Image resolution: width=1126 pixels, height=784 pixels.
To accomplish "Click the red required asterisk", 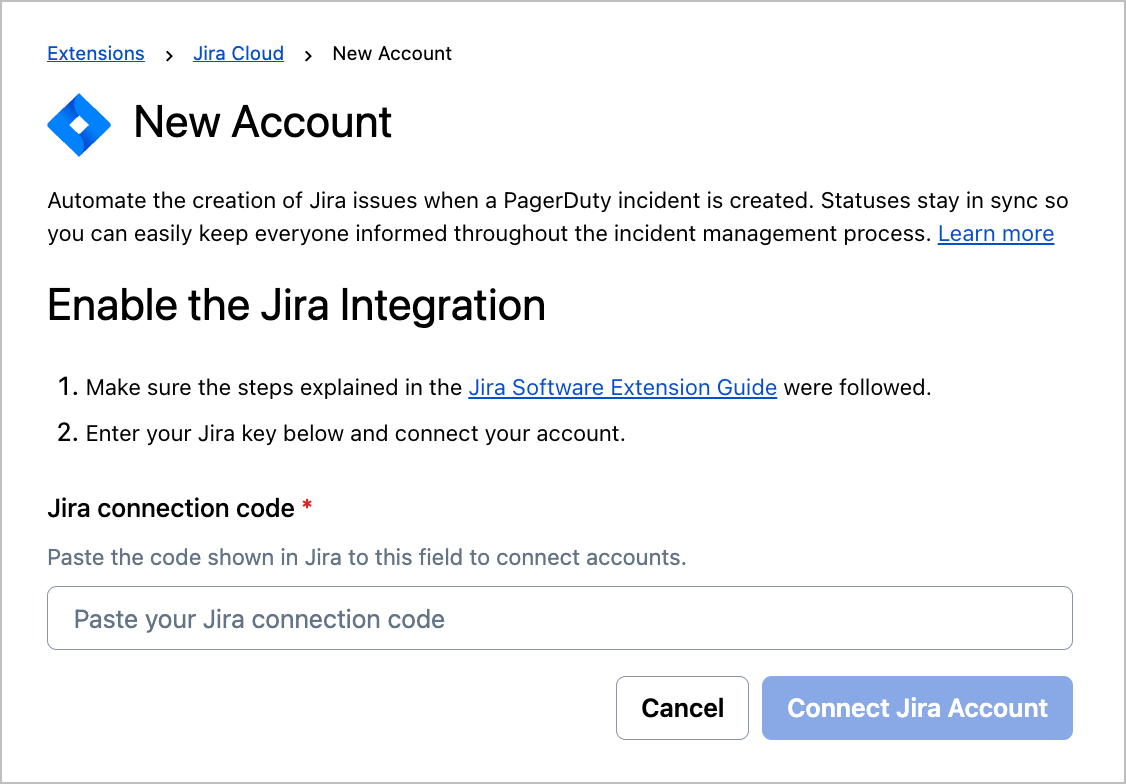I will tap(307, 508).
